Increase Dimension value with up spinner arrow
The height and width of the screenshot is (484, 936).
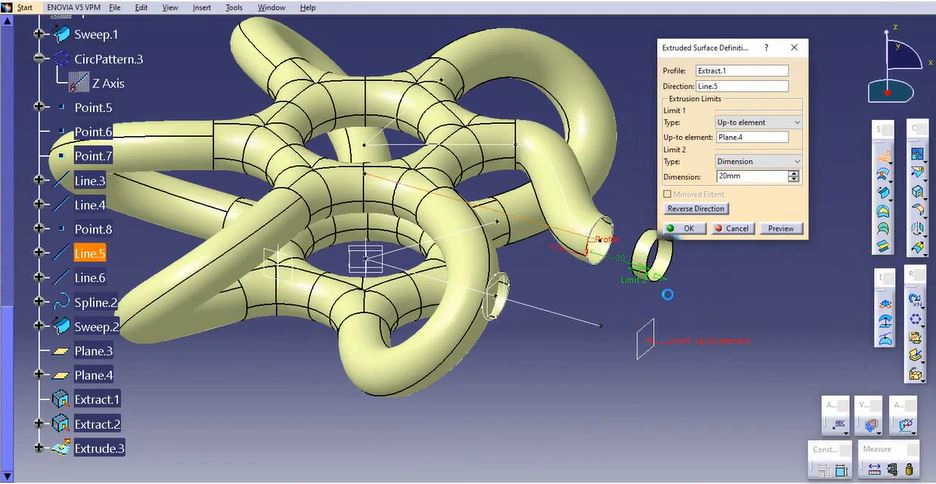[x=793, y=174]
